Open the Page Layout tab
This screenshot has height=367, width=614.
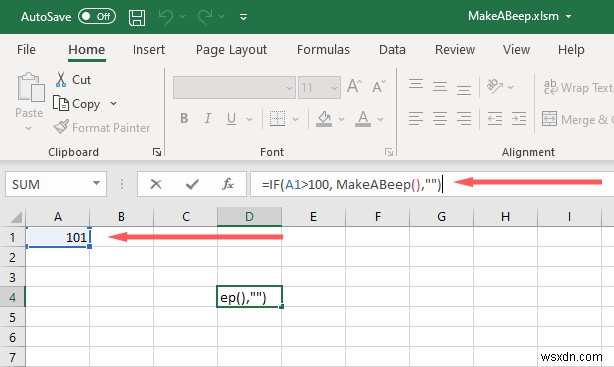pos(231,49)
